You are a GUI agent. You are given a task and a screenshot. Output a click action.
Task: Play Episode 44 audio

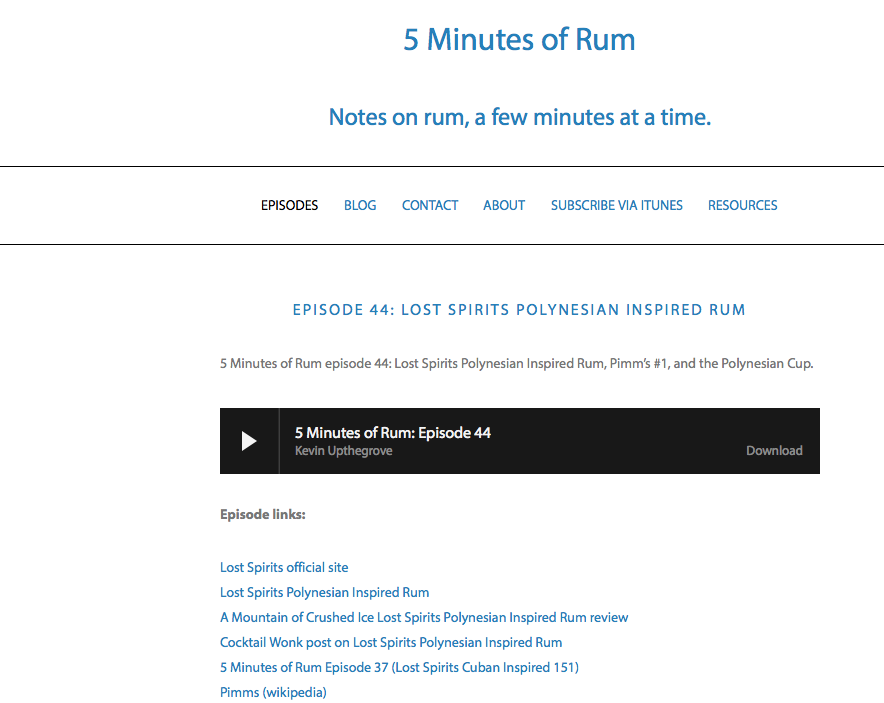[249, 441]
